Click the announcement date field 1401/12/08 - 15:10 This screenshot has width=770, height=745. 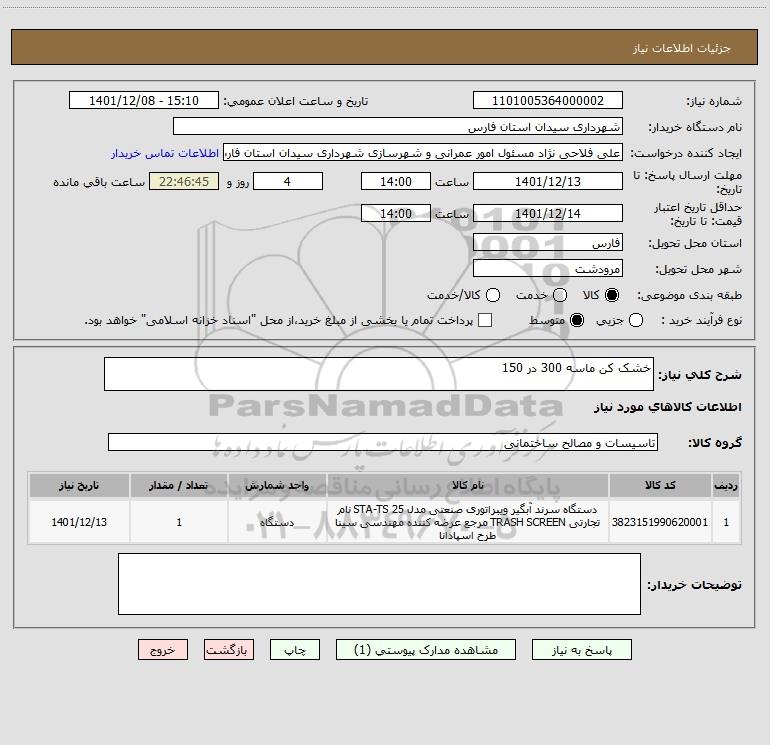(144, 101)
